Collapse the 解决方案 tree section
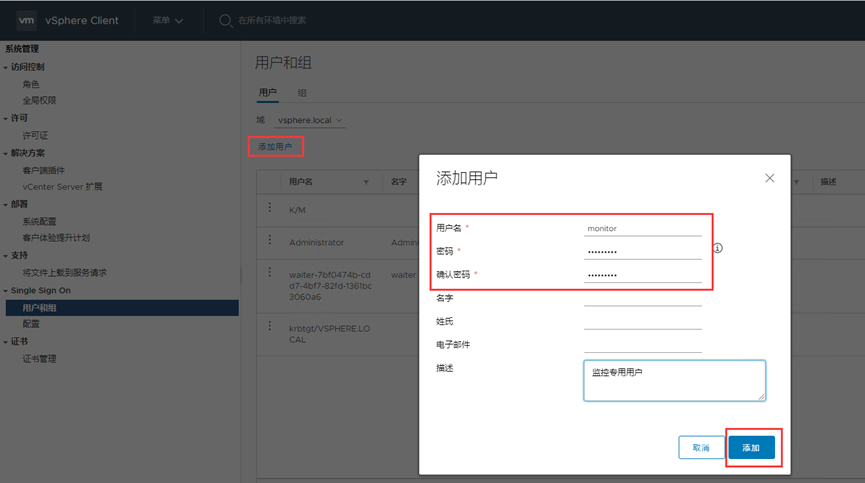Image resolution: width=865 pixels, height=483 pixels. click(x=6, y=153)
